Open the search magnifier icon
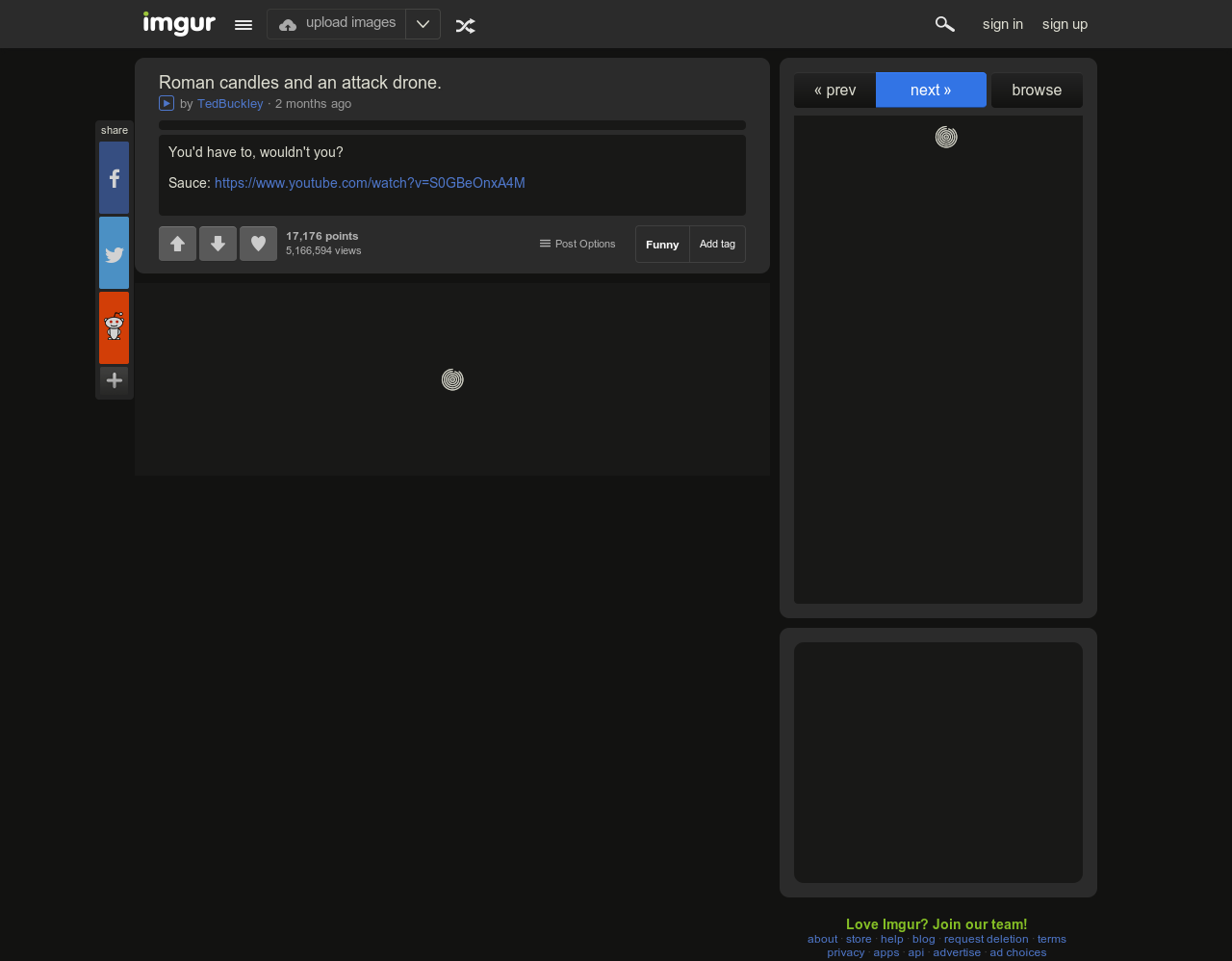1232x961 pixels. (945, 24)
